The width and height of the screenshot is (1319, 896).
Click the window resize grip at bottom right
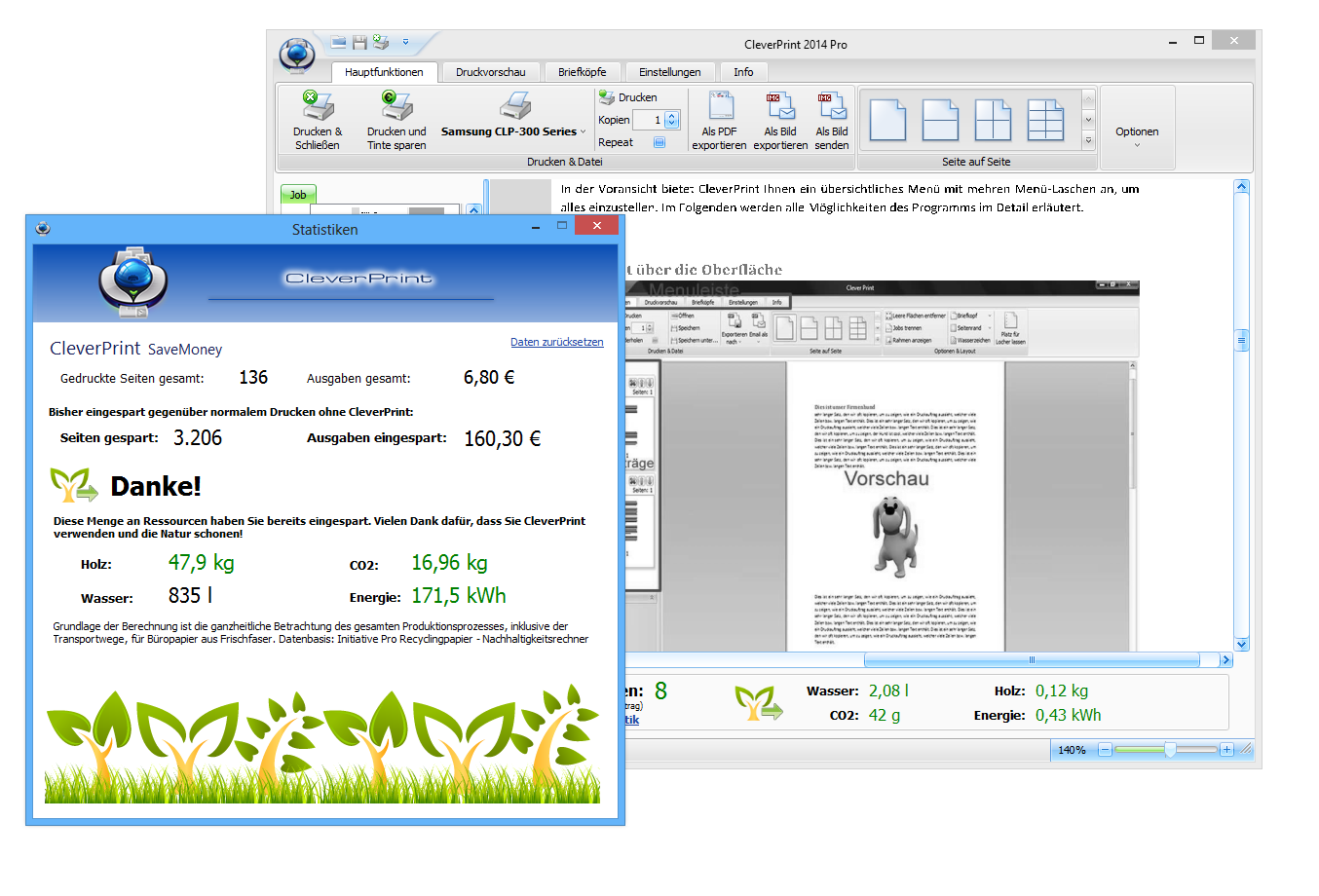[x=1246, y=750]
